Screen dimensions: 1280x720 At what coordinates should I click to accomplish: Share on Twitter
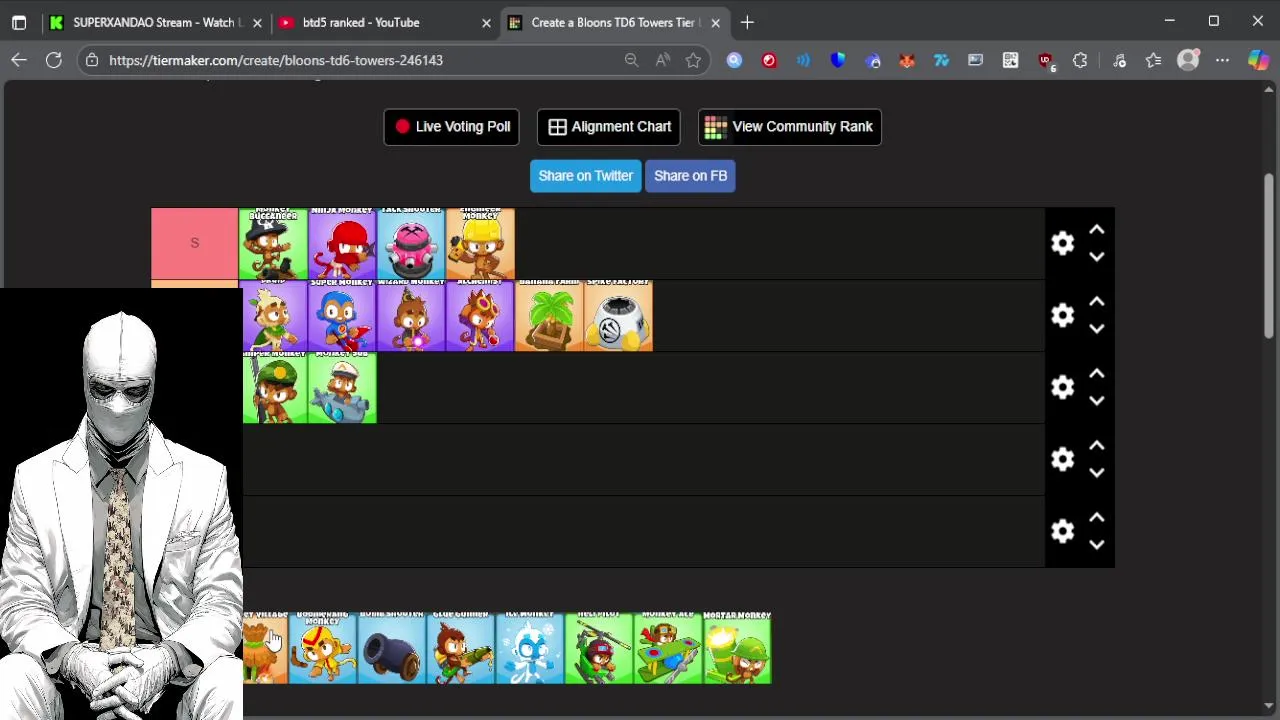pos(586,176)
